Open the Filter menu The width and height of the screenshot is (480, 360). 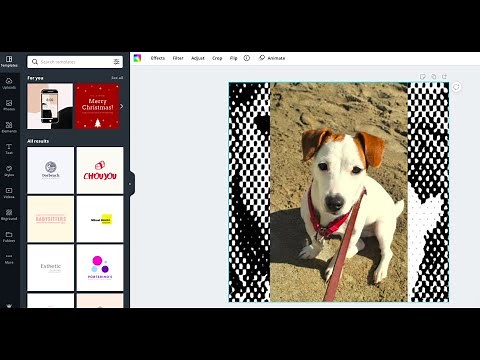click(178, 58)
